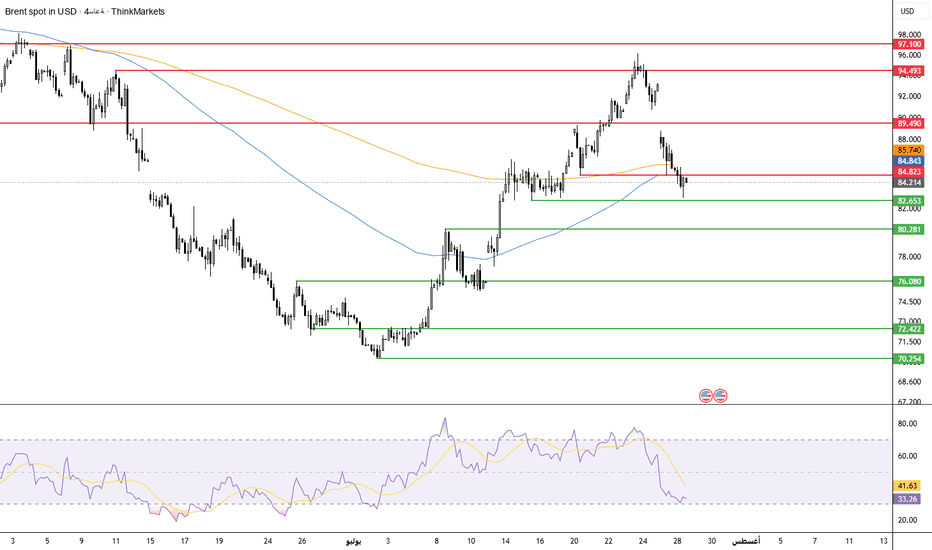
Task: Select the 97.100 red resistance price label
Action: pos(909,45)
